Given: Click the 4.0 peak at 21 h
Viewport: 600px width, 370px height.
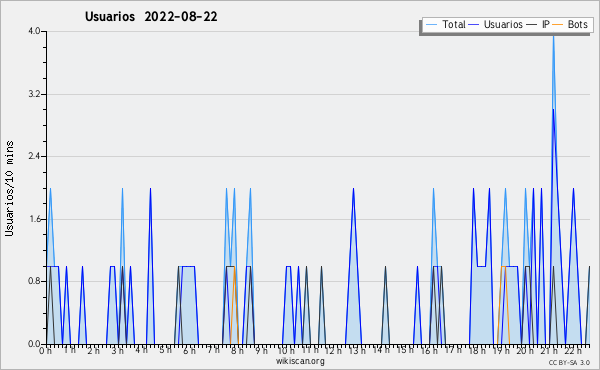Looking at the screenshot, I should [553, 34].
